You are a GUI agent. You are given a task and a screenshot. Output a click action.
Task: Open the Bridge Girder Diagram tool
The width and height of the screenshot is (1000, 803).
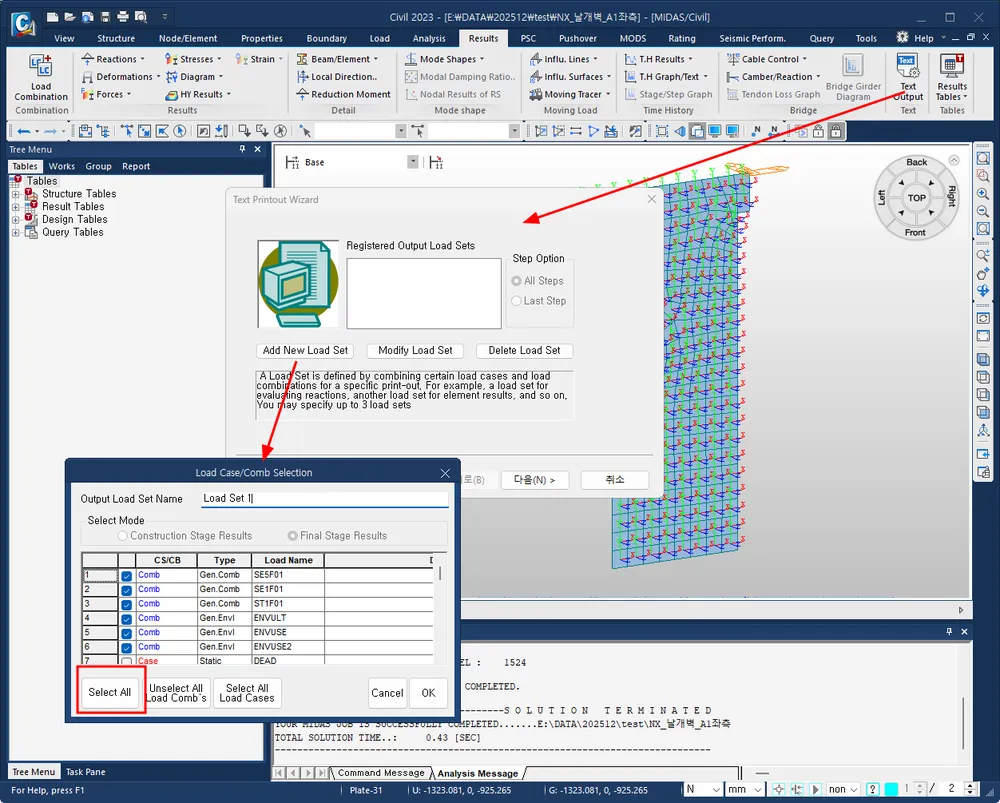853,77
